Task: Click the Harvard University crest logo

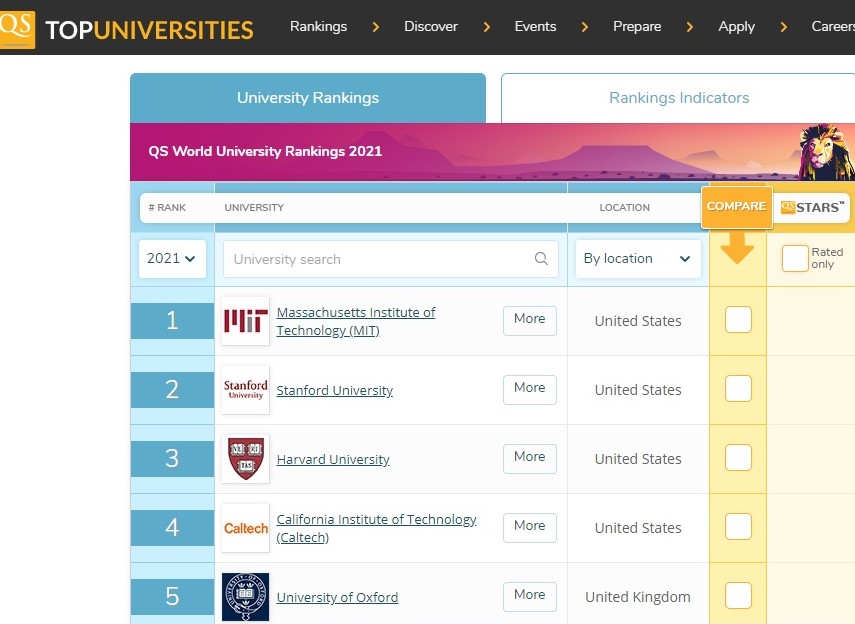Action: [245, 459]
